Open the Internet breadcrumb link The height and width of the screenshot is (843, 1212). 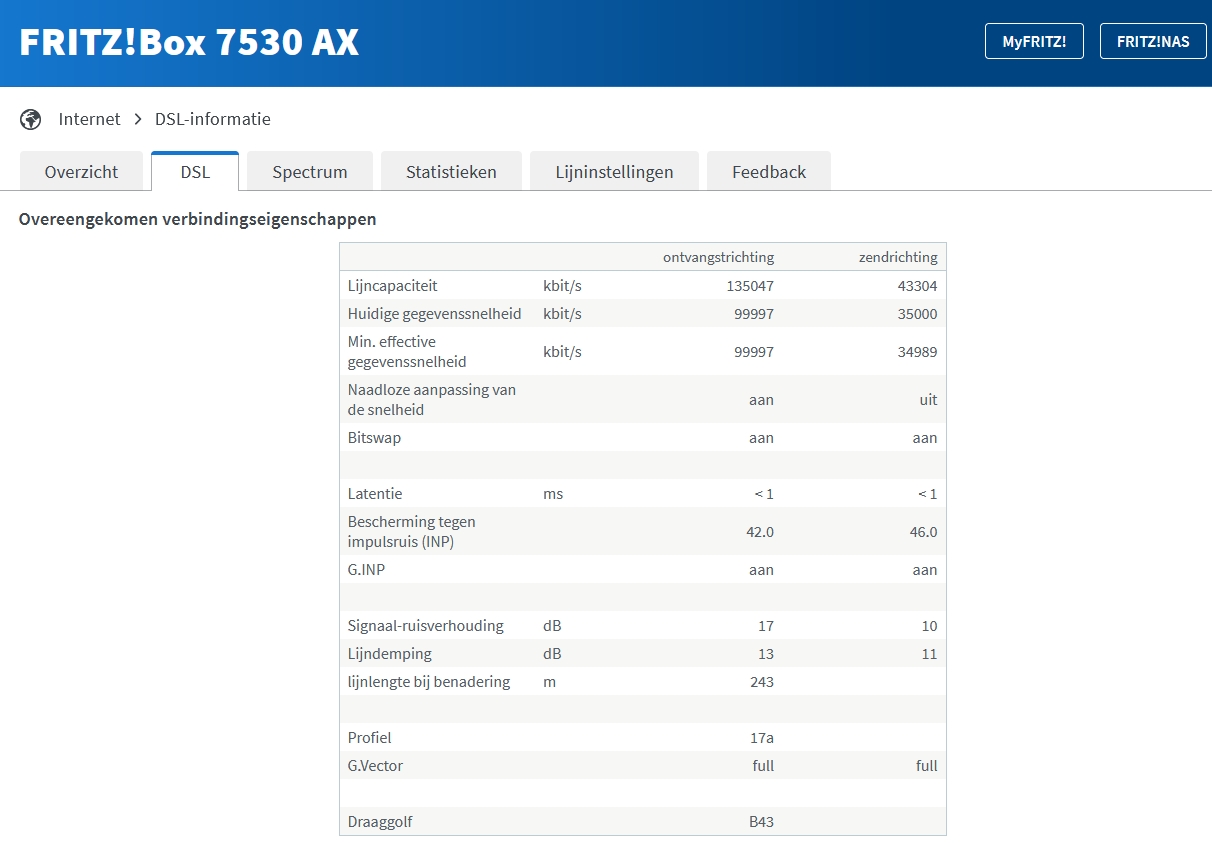coord(89,119)
